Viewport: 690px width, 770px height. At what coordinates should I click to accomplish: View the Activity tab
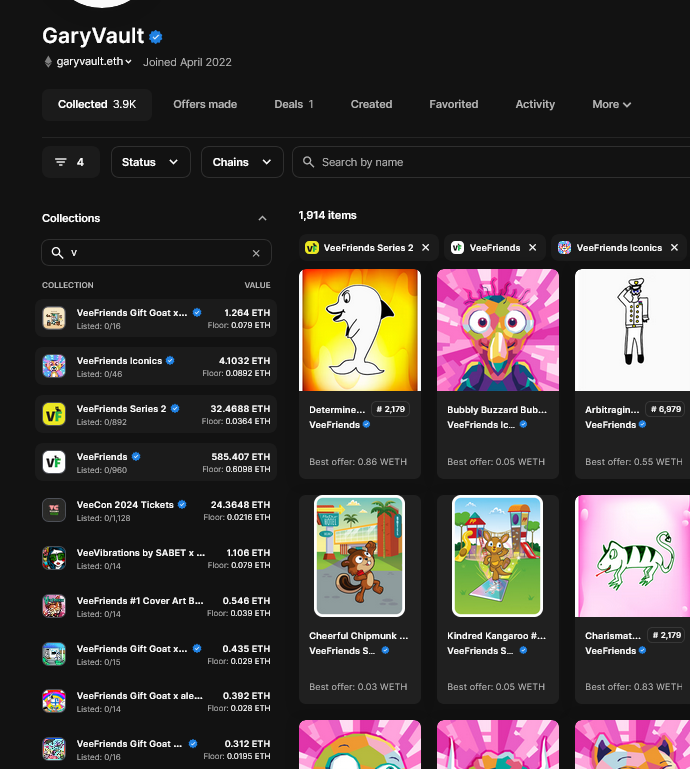click(x=535, y=105)
